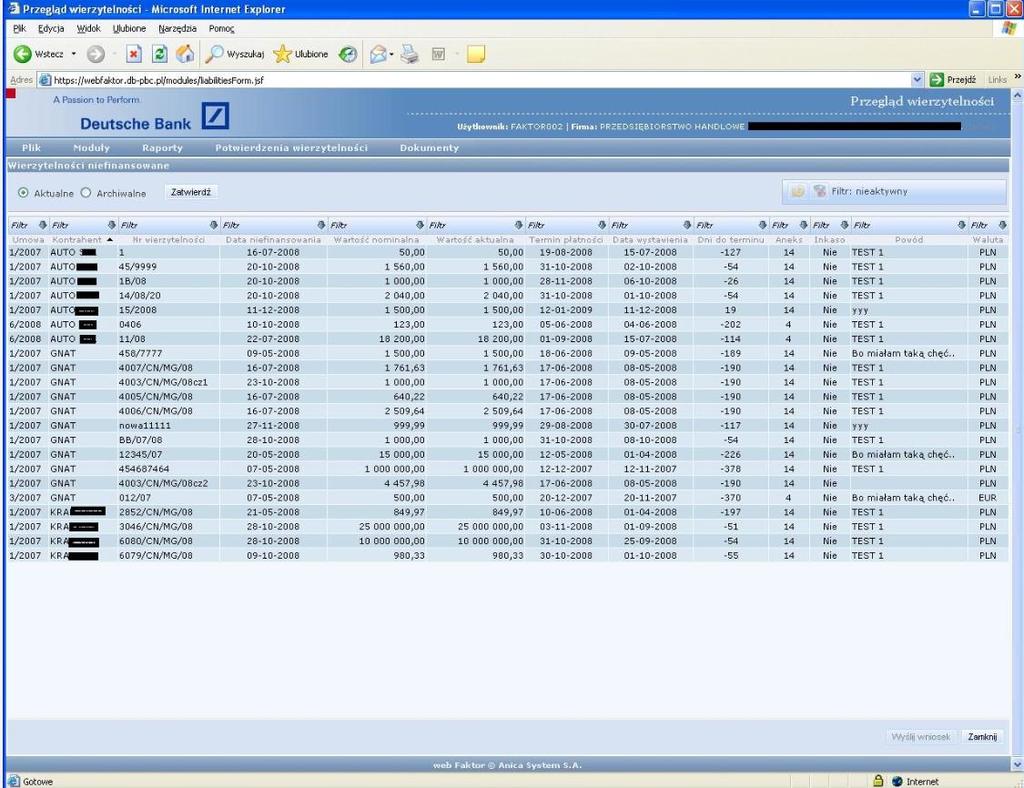Click the Przejdź go button

pos(953,80)
